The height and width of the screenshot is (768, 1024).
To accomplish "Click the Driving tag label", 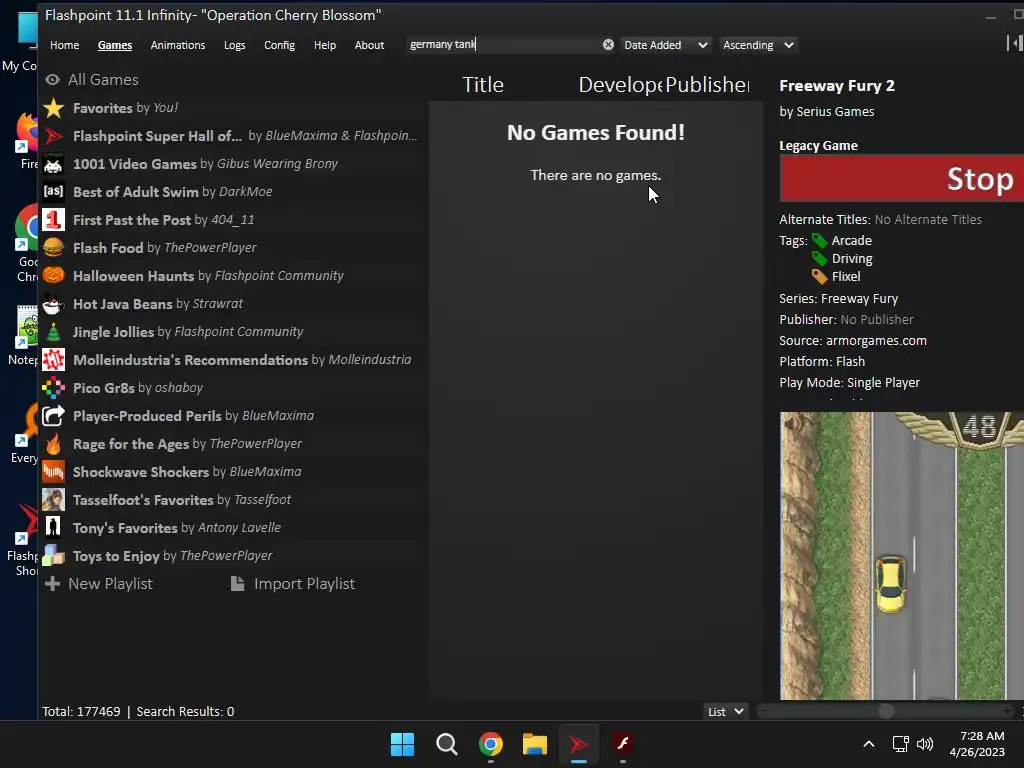I will click(x=852, y=259).
